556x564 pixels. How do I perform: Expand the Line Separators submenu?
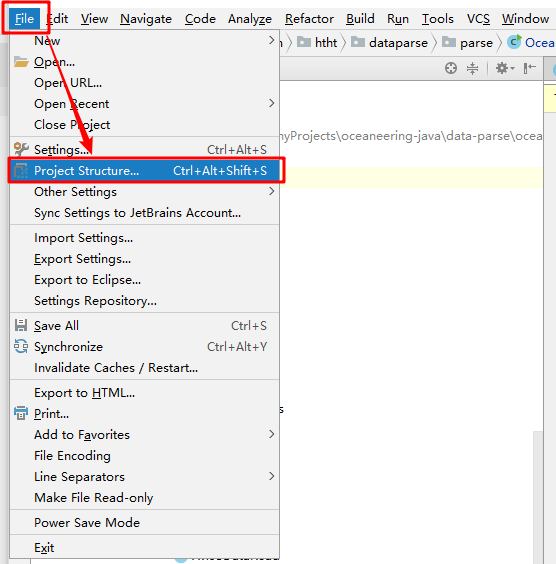pyautogui.click(x=144, y=477)
